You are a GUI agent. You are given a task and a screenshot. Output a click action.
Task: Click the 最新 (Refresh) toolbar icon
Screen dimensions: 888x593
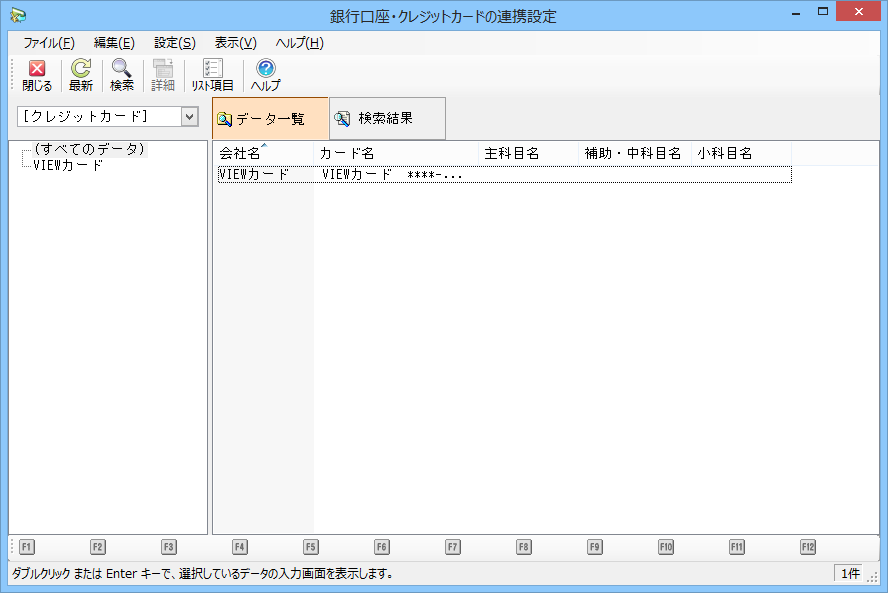point(81,75)
